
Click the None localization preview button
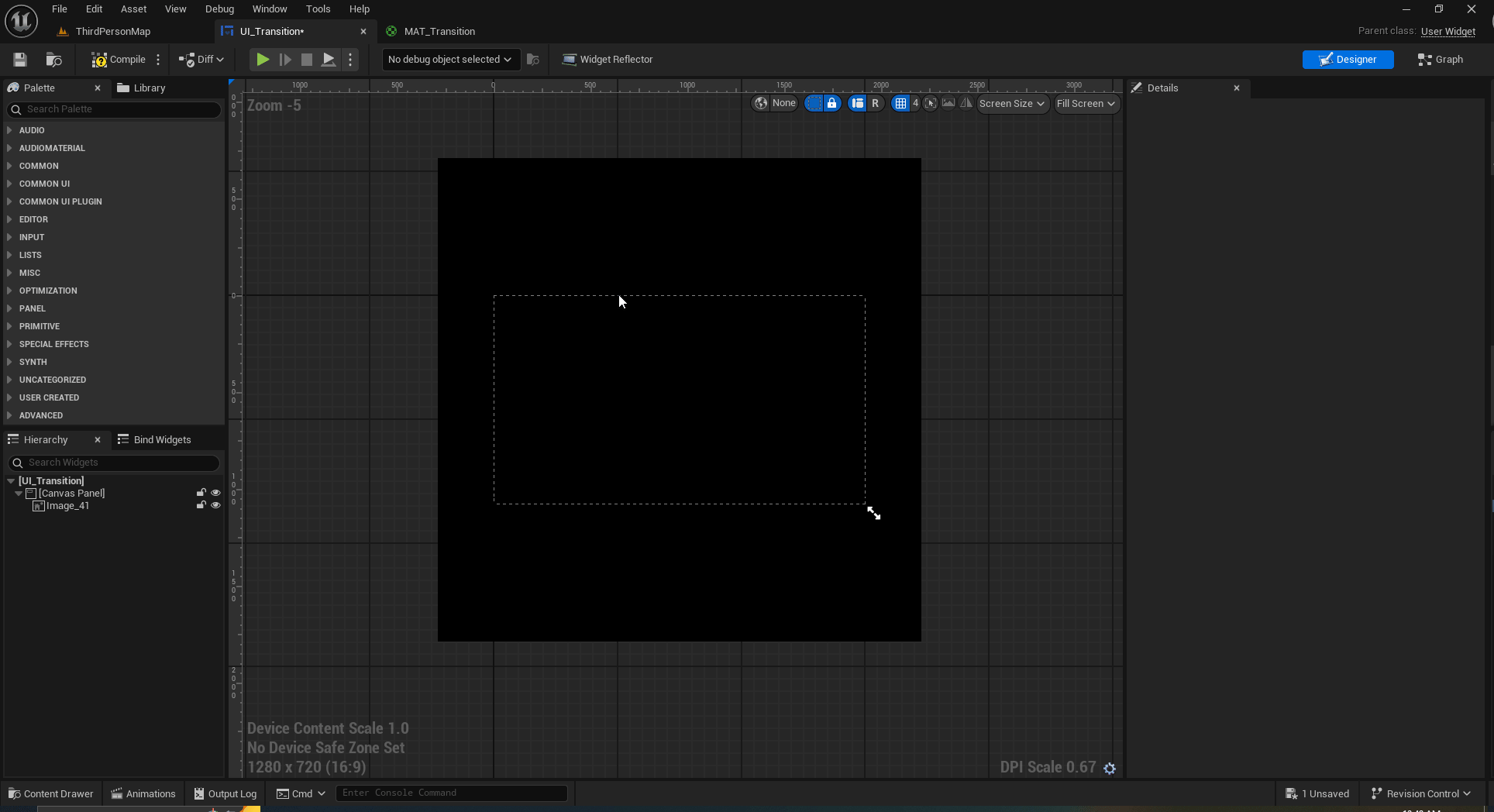pos(783,103)
